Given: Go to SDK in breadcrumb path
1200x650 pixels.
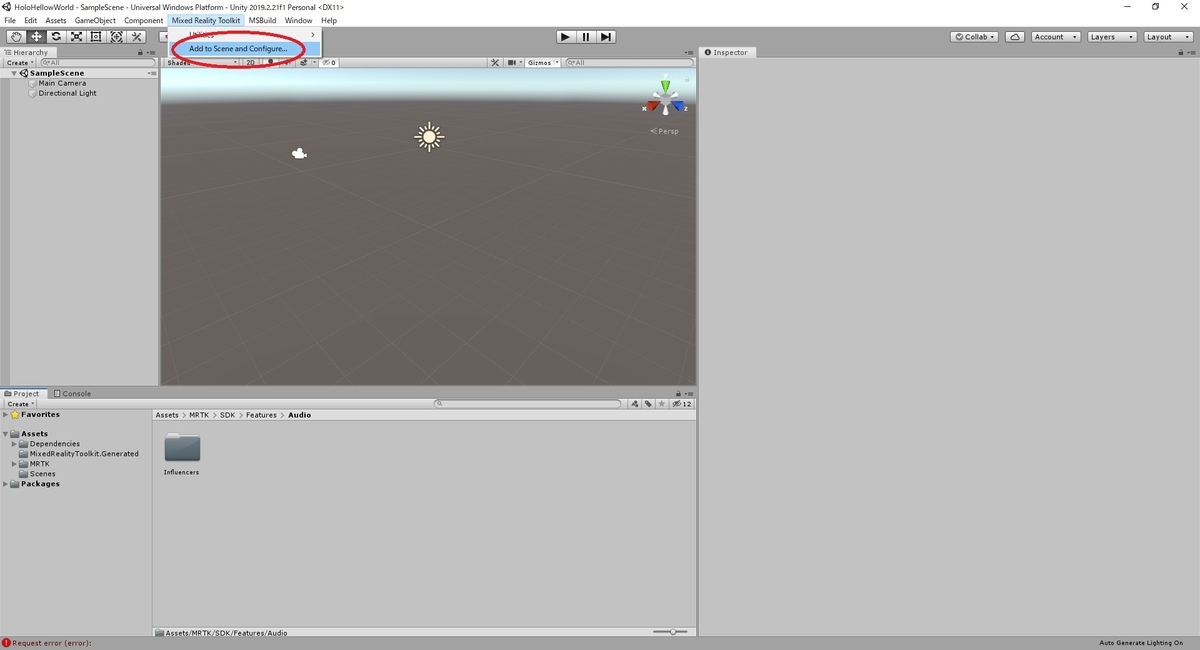Looking at the screenshot, I should click(x=227, y=415).
